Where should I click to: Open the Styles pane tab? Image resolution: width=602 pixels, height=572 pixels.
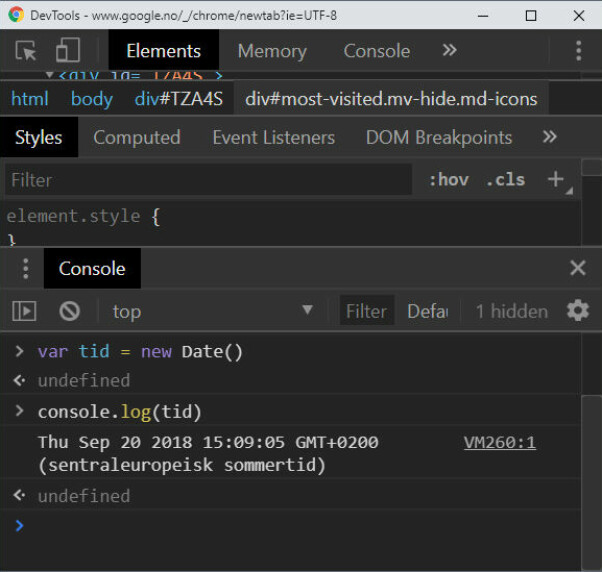39,137
